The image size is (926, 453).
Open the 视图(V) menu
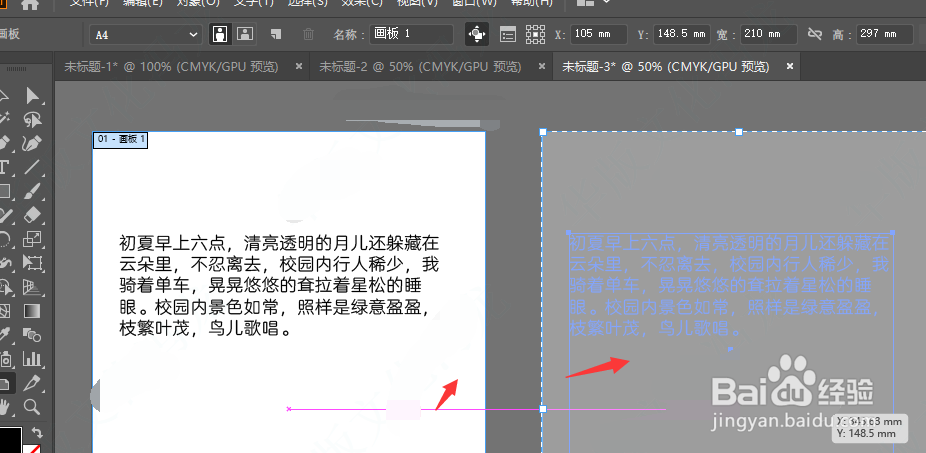pyautogui.click(x=417, y=3)
